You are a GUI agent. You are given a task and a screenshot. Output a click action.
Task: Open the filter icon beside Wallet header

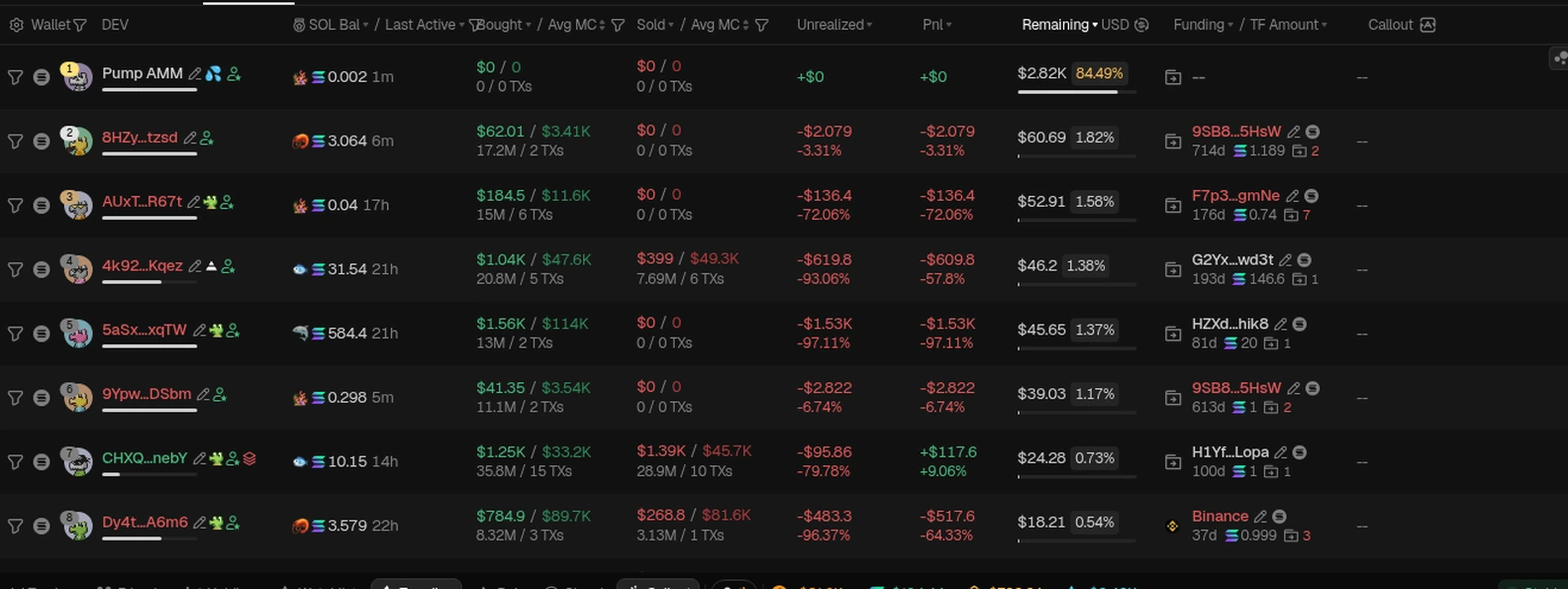[80, 25]
